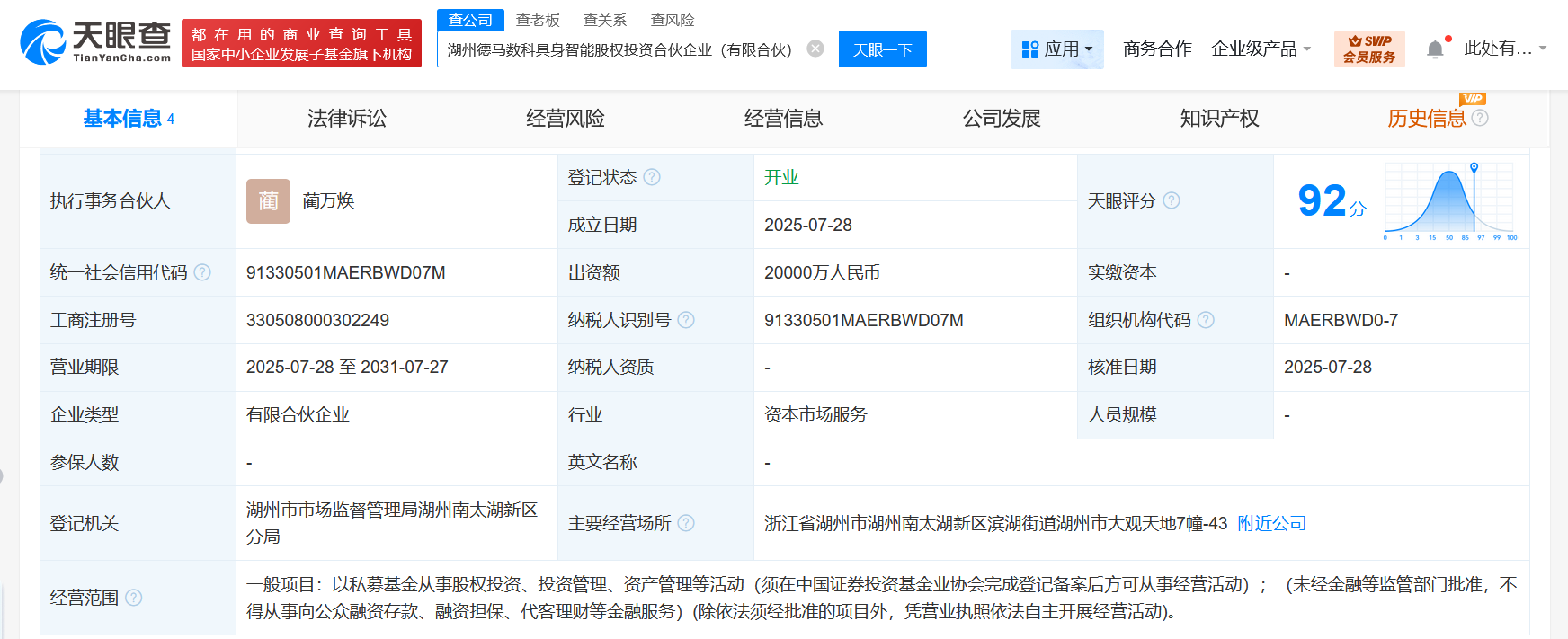Open the 附近公司 link
The height and width of the screenshot is (639, 1568).
[1271, 523]
